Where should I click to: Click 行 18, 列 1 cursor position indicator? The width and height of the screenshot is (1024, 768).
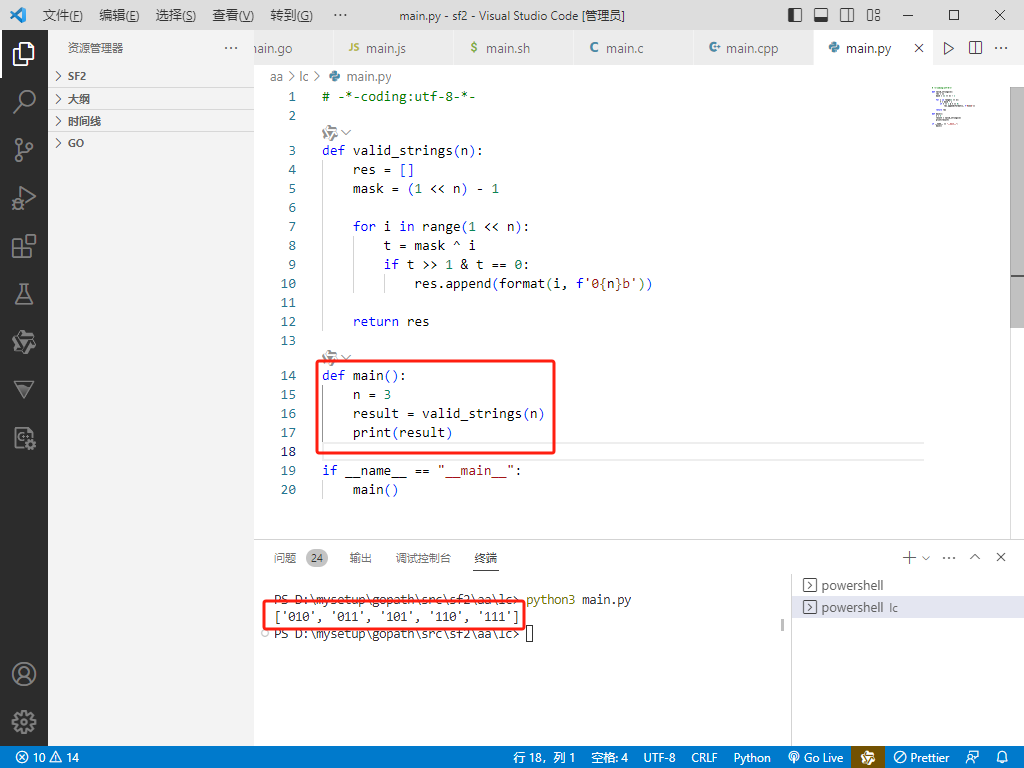(544, 758)
